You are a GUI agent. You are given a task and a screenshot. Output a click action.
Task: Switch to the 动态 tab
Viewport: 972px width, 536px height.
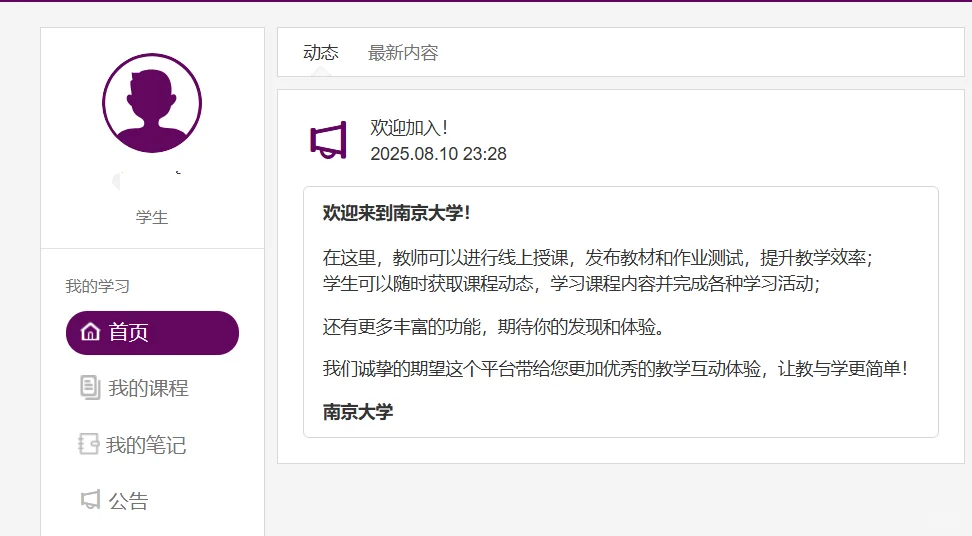pyautogui.click(x=320, y=53)
